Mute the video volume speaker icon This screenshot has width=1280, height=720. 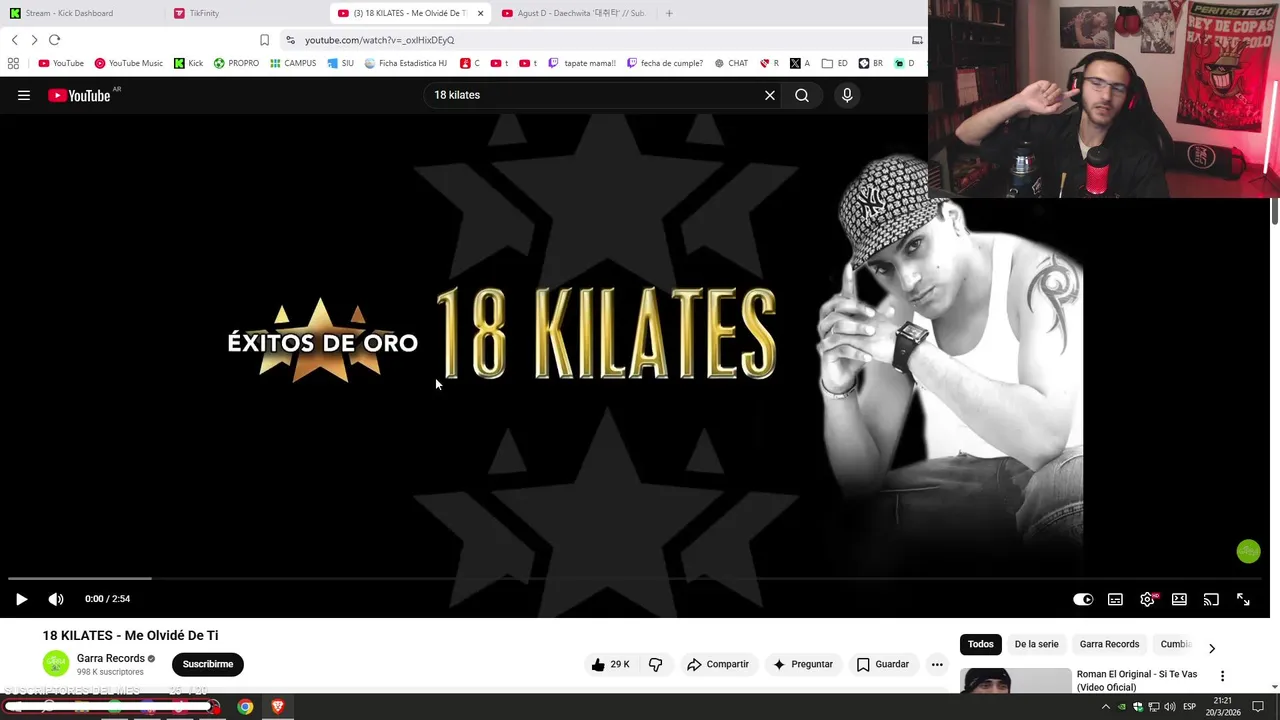click(x=56, y=599)
